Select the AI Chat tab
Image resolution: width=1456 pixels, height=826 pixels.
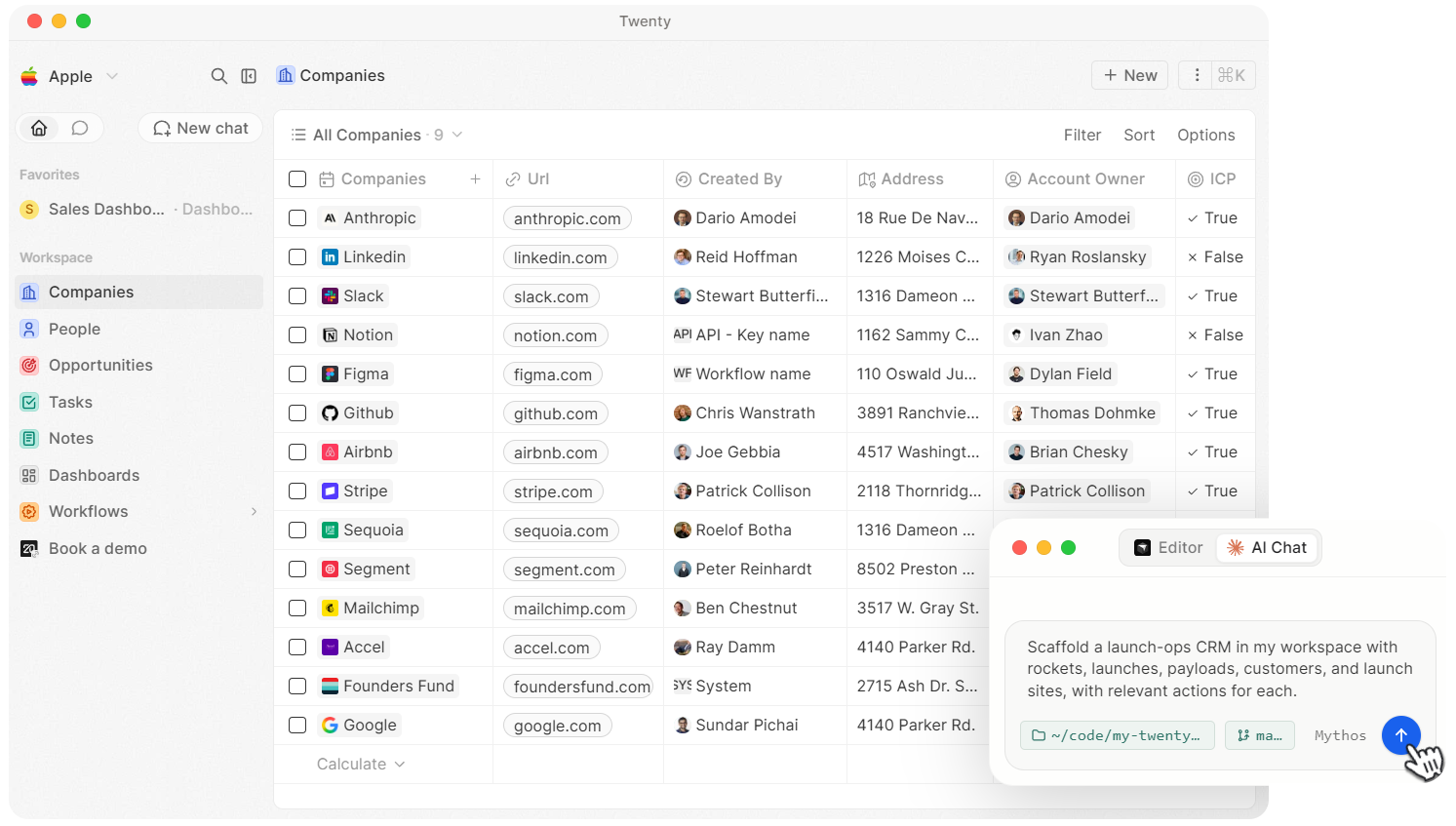point(1267,548)
